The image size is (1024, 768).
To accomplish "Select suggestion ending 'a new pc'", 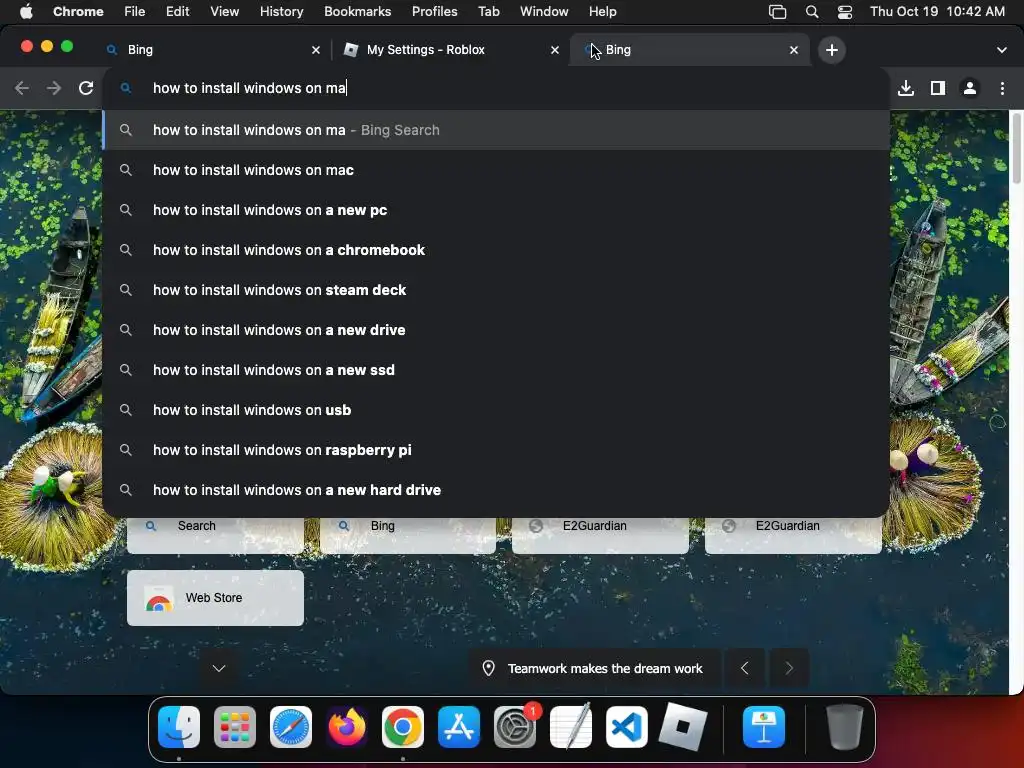I will tap(496, 210).
